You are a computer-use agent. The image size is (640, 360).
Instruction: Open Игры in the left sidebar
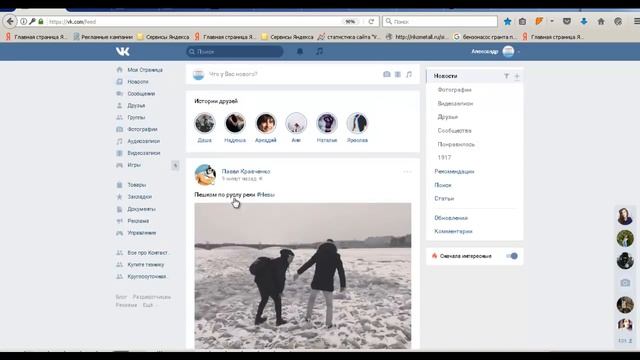(x=134, y=165)
